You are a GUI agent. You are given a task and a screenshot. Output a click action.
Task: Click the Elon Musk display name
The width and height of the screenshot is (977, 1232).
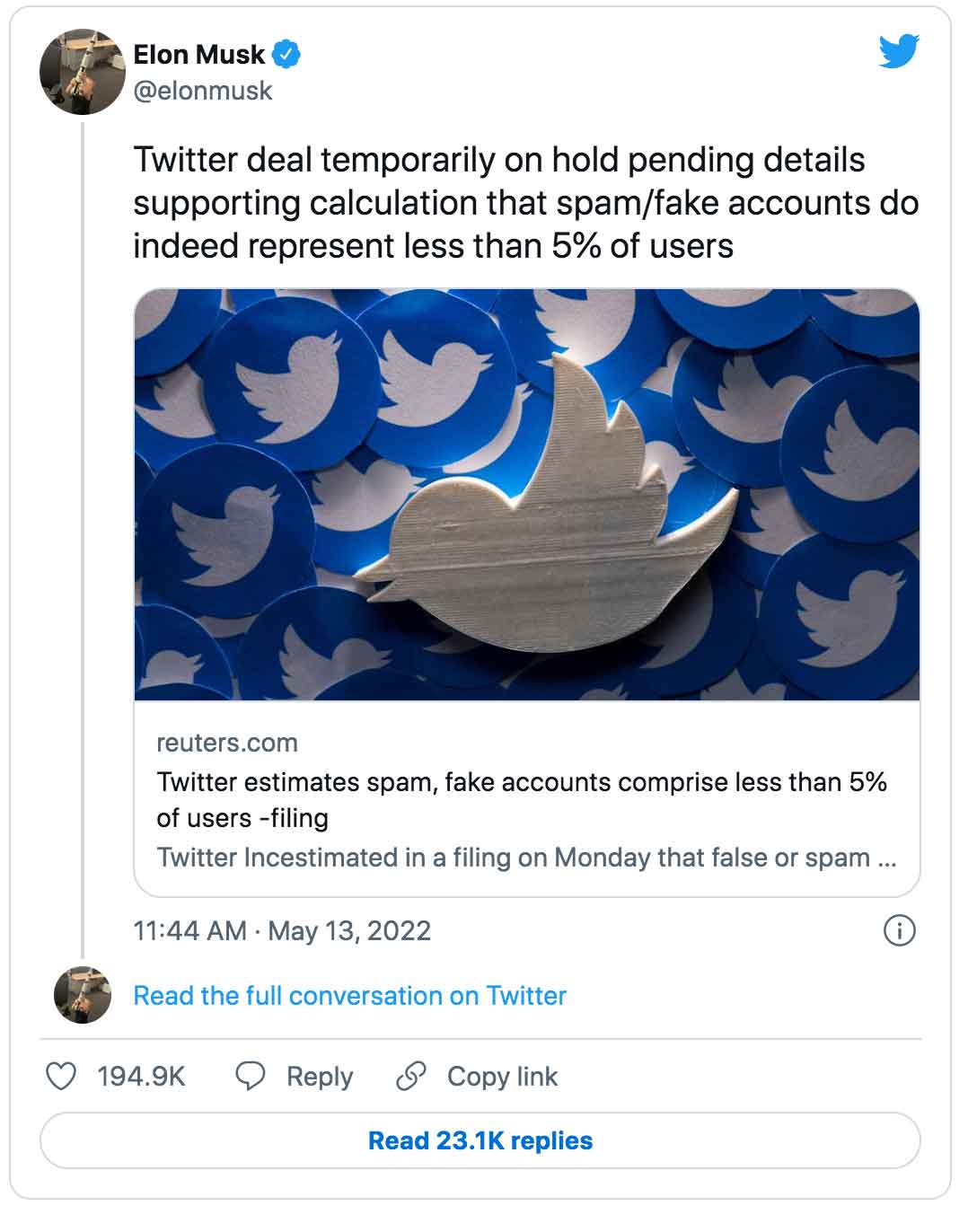199,55
